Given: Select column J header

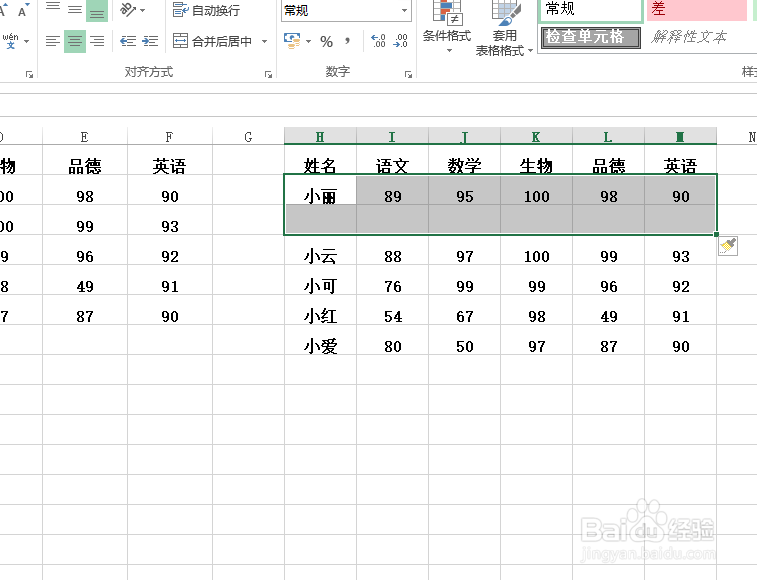Looking at the screenshot, I should [464, 137].
